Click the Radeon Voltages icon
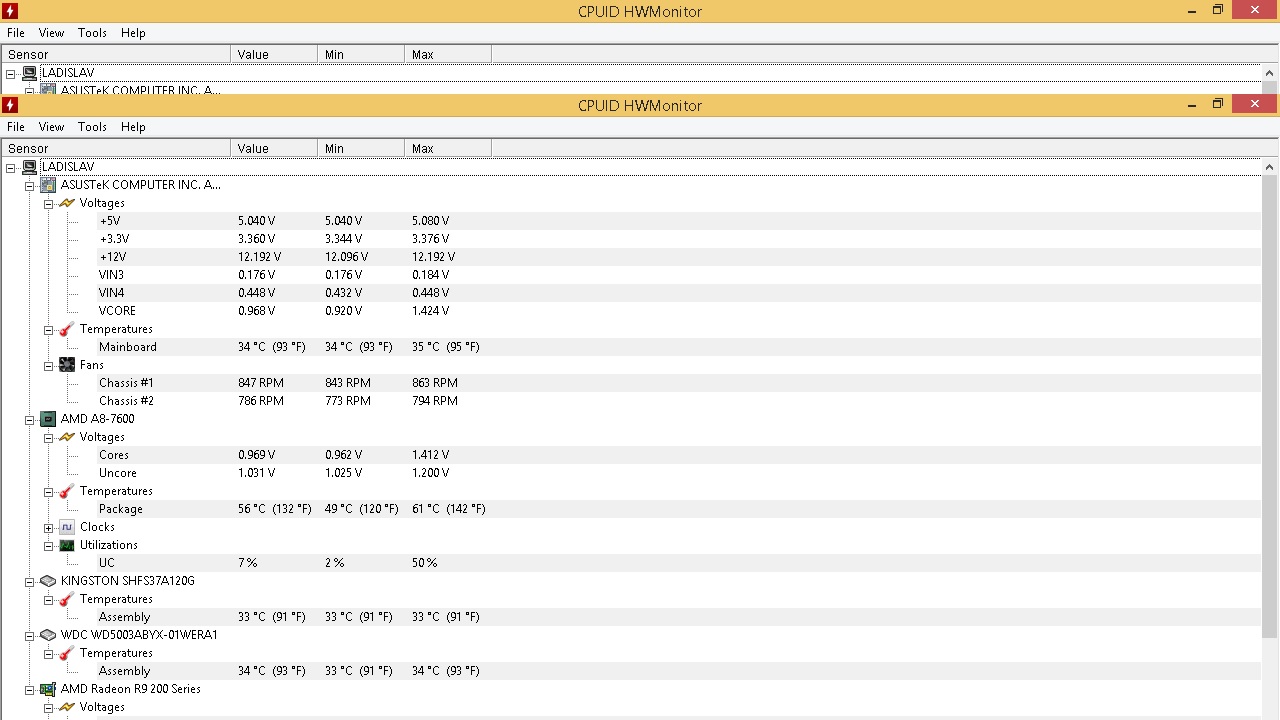1280x720 pixels. pyautogui.click(x=67, y=707)
